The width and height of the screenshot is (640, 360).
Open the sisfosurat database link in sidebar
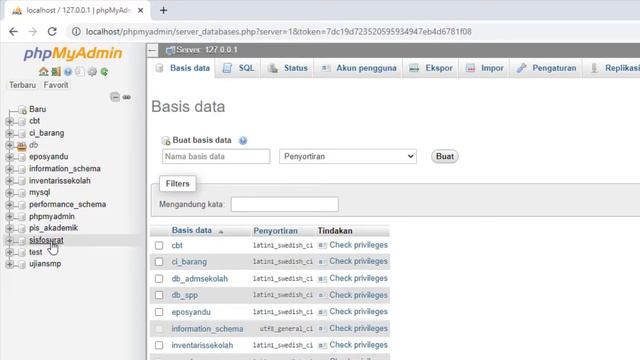[46, 240]
